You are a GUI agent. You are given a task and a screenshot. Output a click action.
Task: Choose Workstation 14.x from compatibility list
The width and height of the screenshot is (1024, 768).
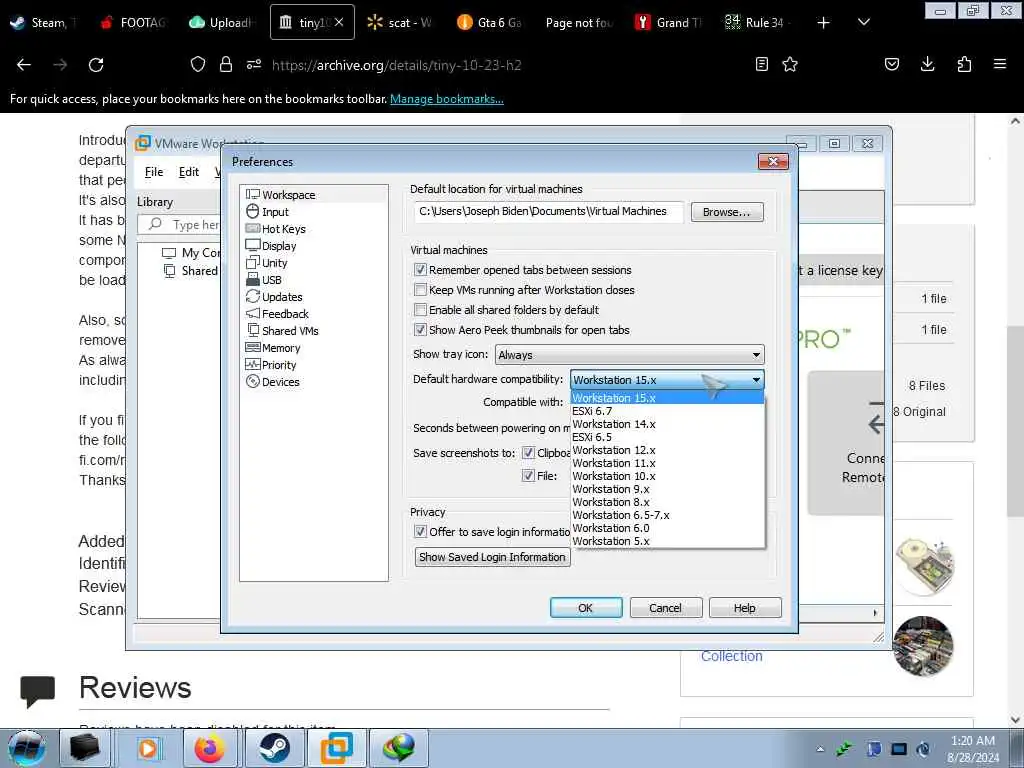667,424
